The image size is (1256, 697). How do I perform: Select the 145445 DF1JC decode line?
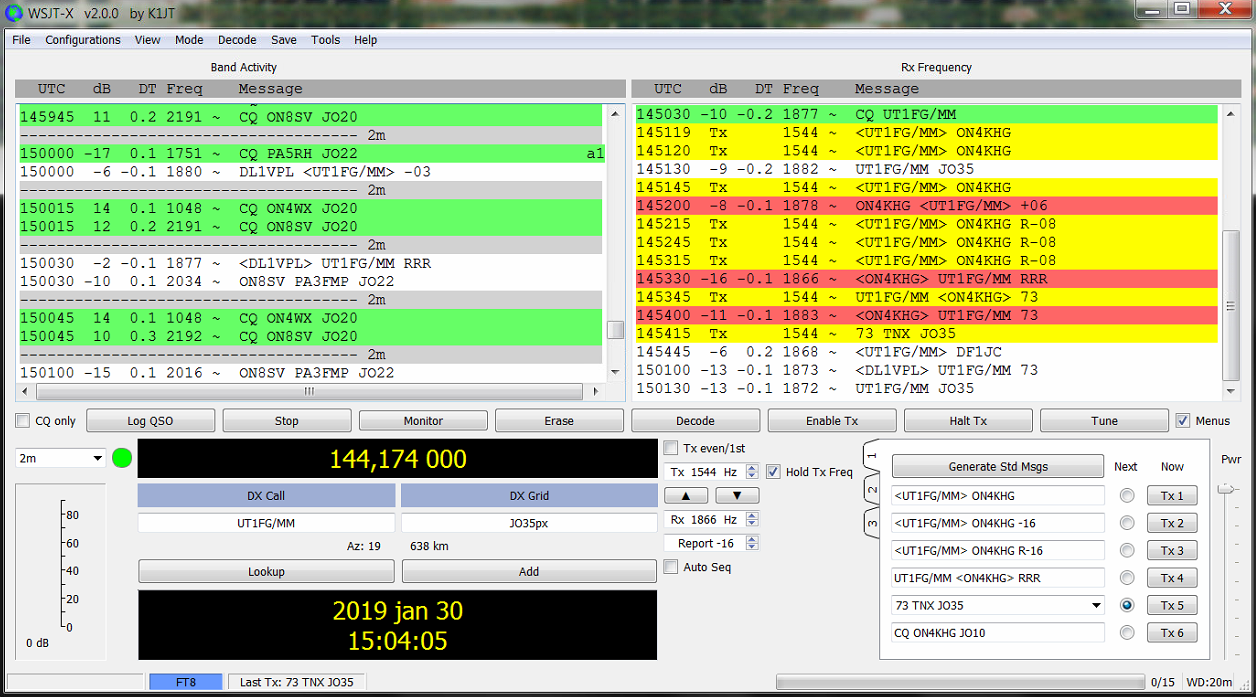(x=927, y=352)
